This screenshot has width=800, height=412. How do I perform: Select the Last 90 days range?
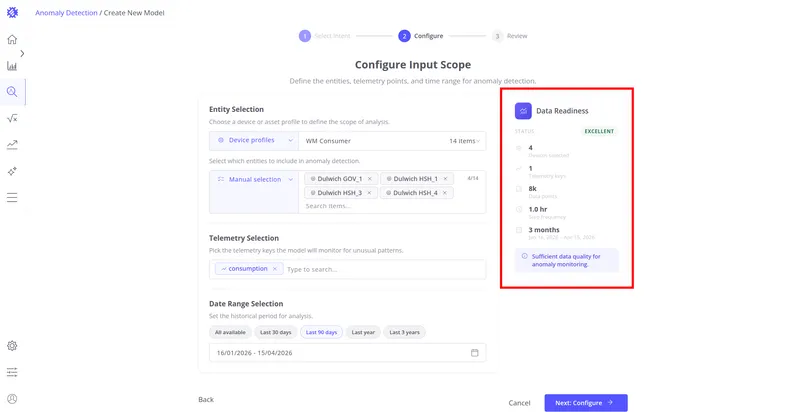pyautogui.click(x=321, y=332)
